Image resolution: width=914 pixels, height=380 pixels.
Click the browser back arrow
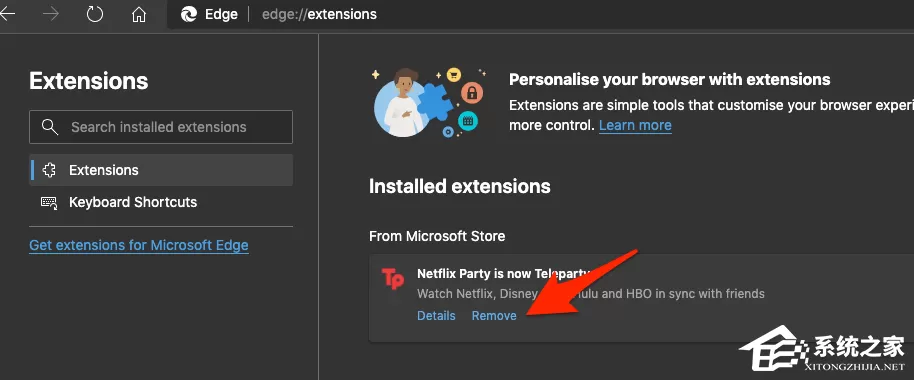coord(7,14)
